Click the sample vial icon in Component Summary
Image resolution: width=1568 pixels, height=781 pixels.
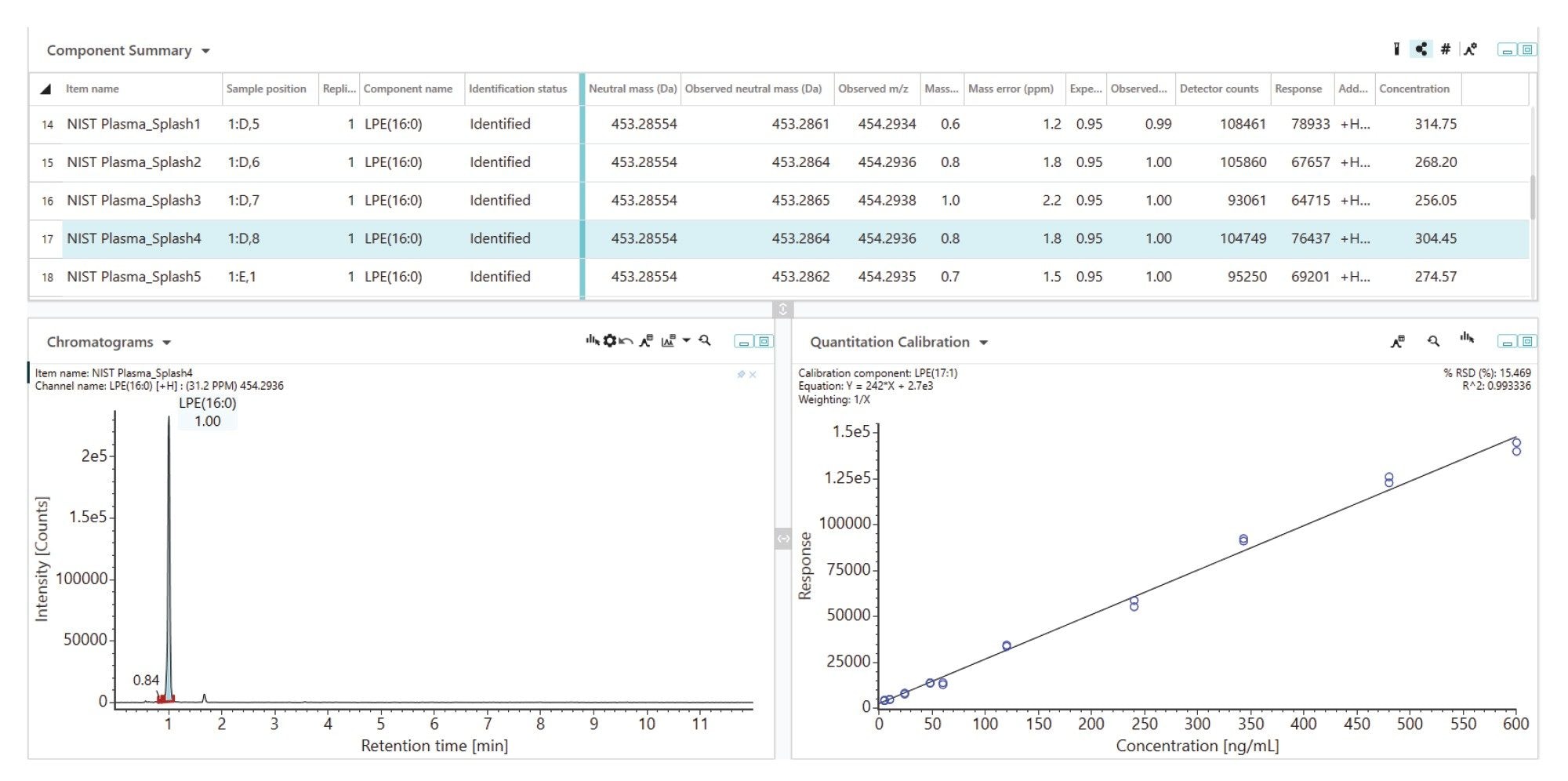pyautogui.click(x=1396, y=49)
